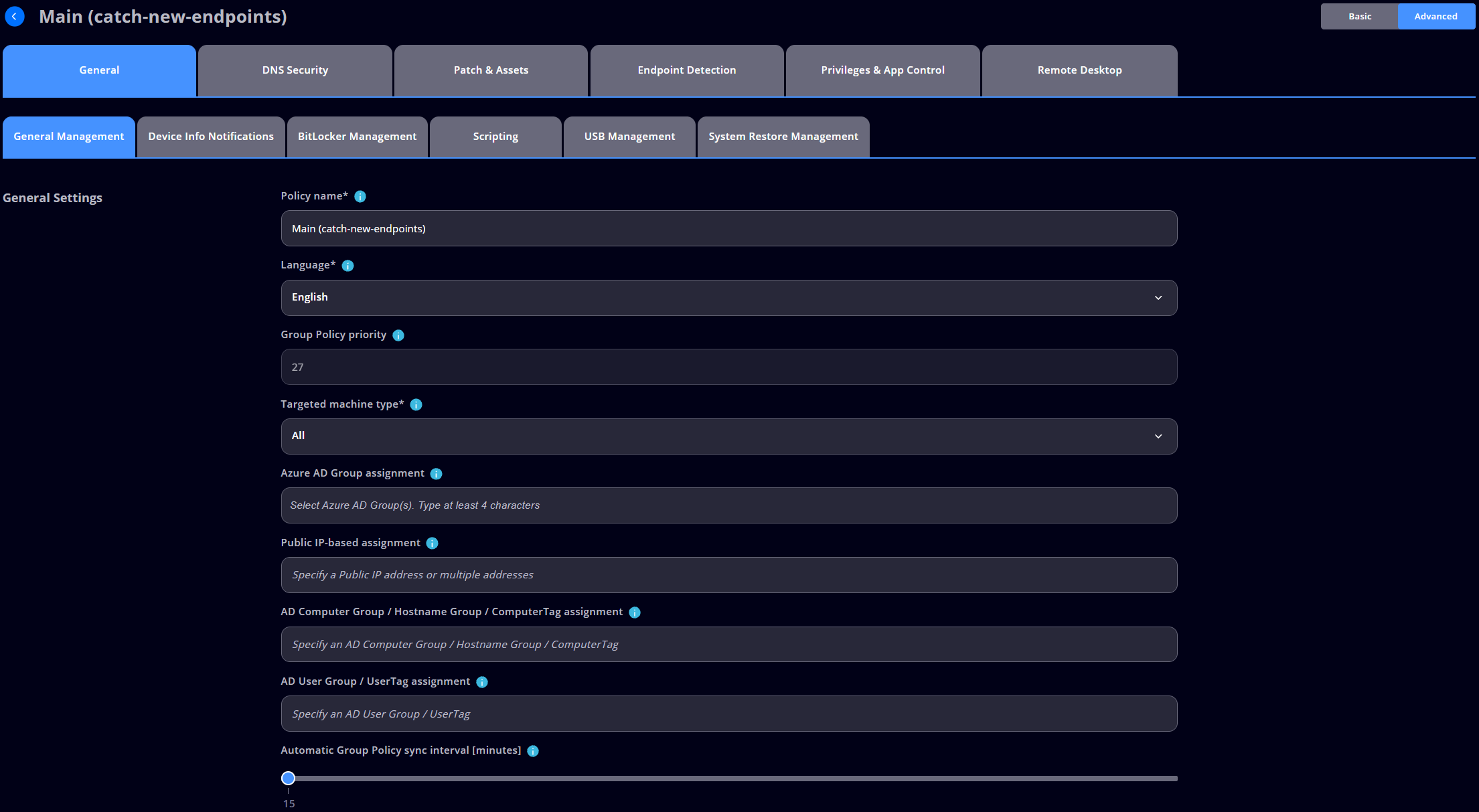Expand the Targeted machine type dropdown
The height and width of the screenshot is (812, 1479).
coord(729,436)
